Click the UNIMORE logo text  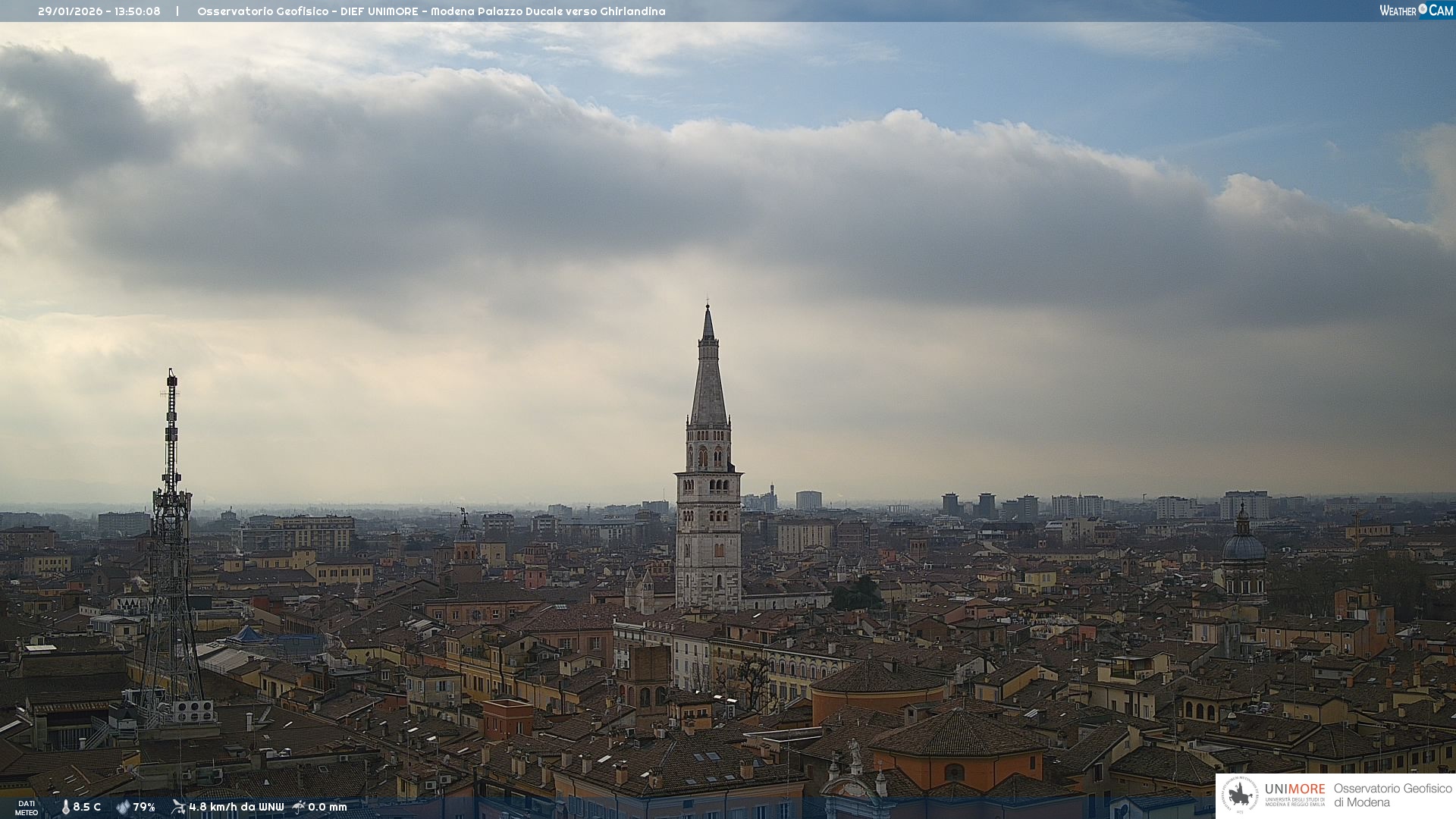point(1294,789)
